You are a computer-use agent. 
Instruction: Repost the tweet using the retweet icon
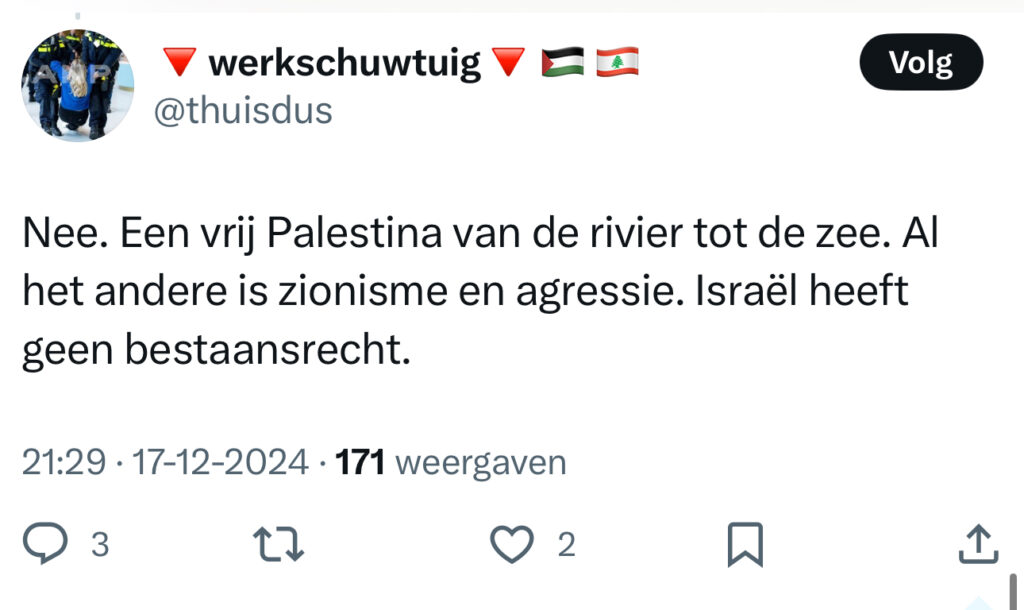(280, 544)
